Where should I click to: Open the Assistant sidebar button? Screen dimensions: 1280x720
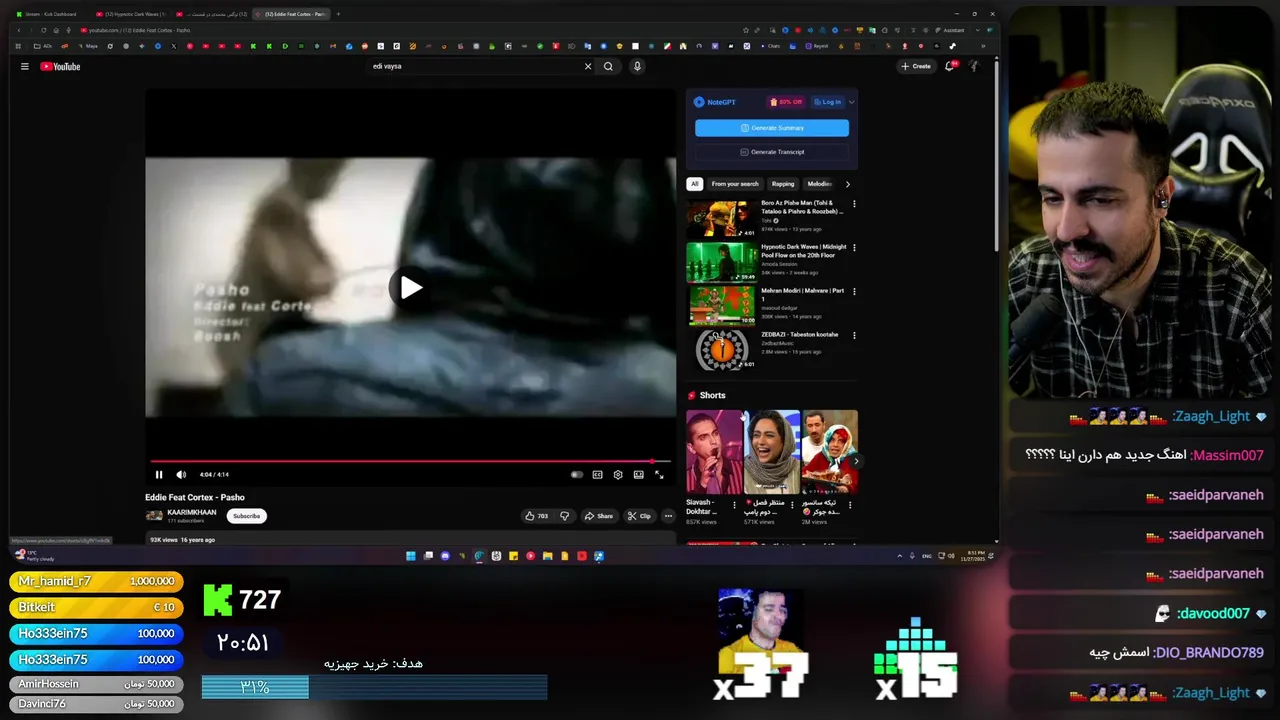tap(950, 30)
